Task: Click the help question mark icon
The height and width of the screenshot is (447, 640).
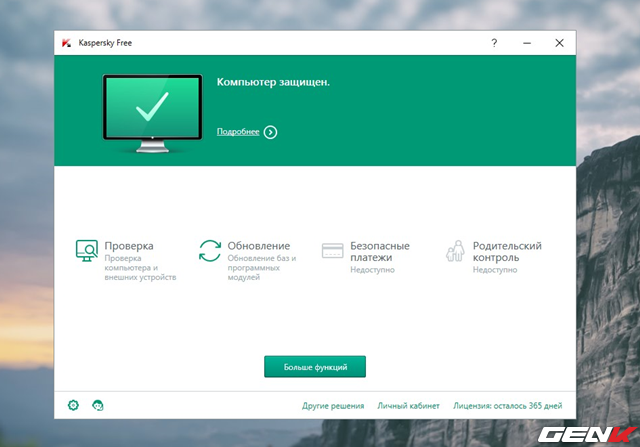Action: pos(494,43)
